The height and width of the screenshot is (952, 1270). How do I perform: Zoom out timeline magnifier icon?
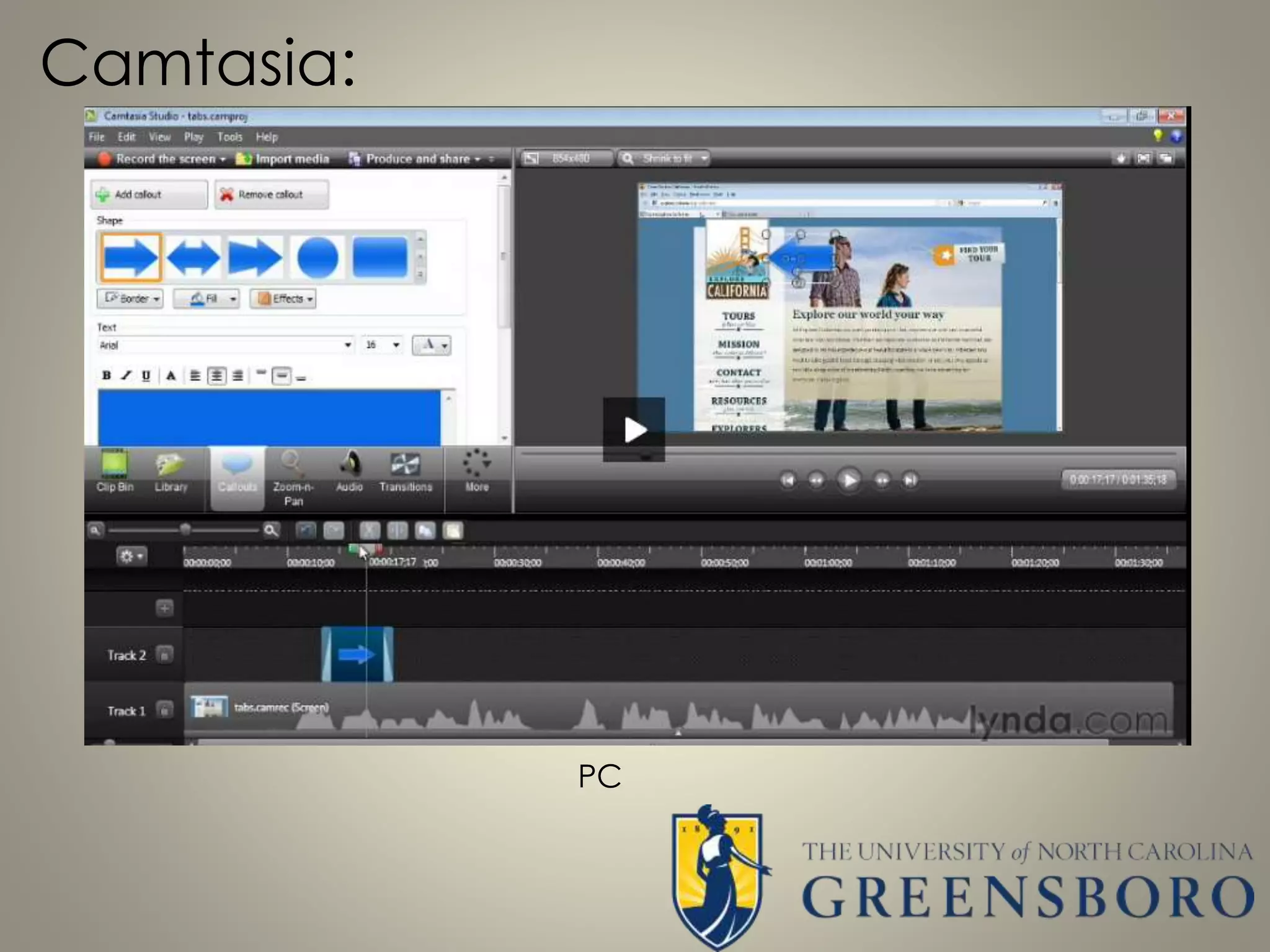tap(95, 530)
